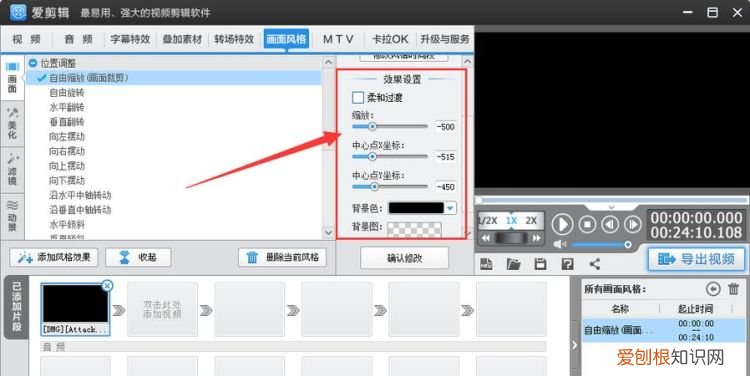
Task: Open the 背景色 color dropdown arrow
Action: tap(450, 208)
